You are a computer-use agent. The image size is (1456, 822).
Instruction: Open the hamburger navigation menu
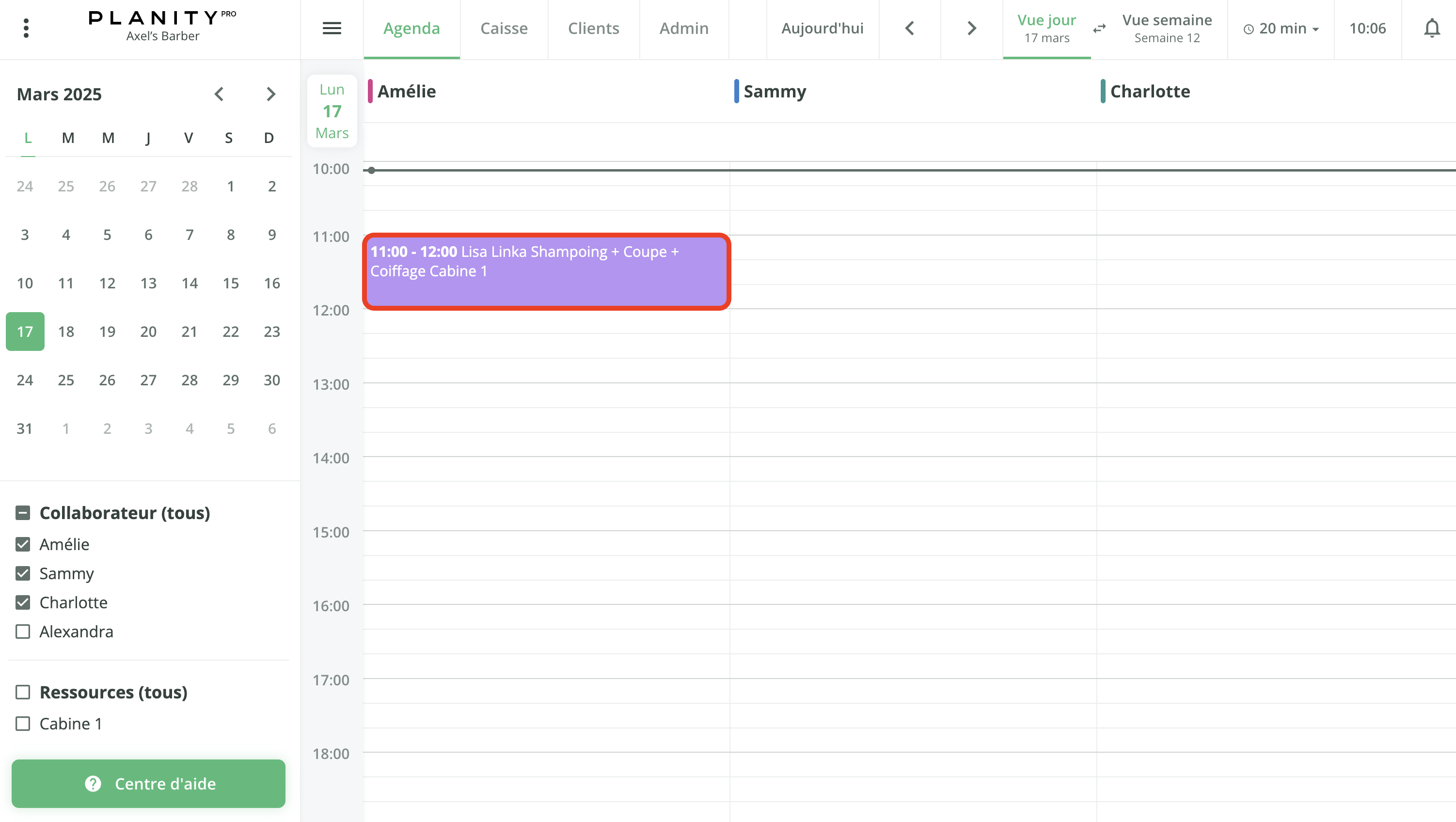(332, 28)
